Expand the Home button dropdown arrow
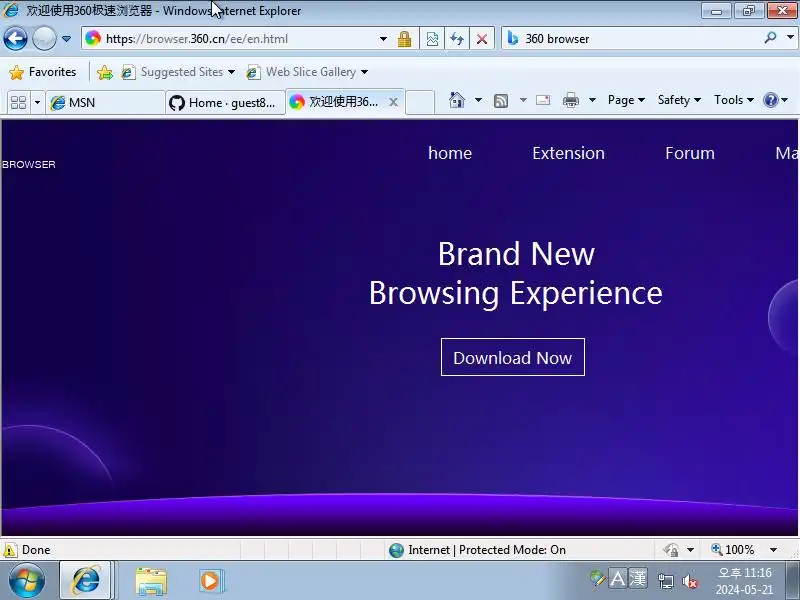 click(x=478, y=100)
